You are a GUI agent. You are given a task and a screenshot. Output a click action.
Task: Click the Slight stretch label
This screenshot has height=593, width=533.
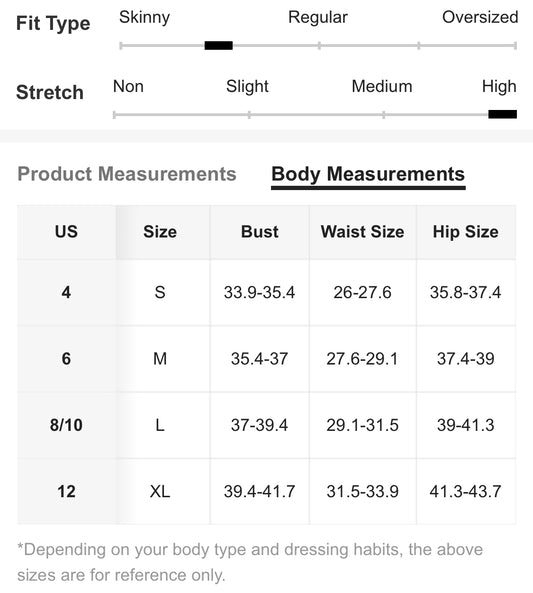[x=247, y=87]
